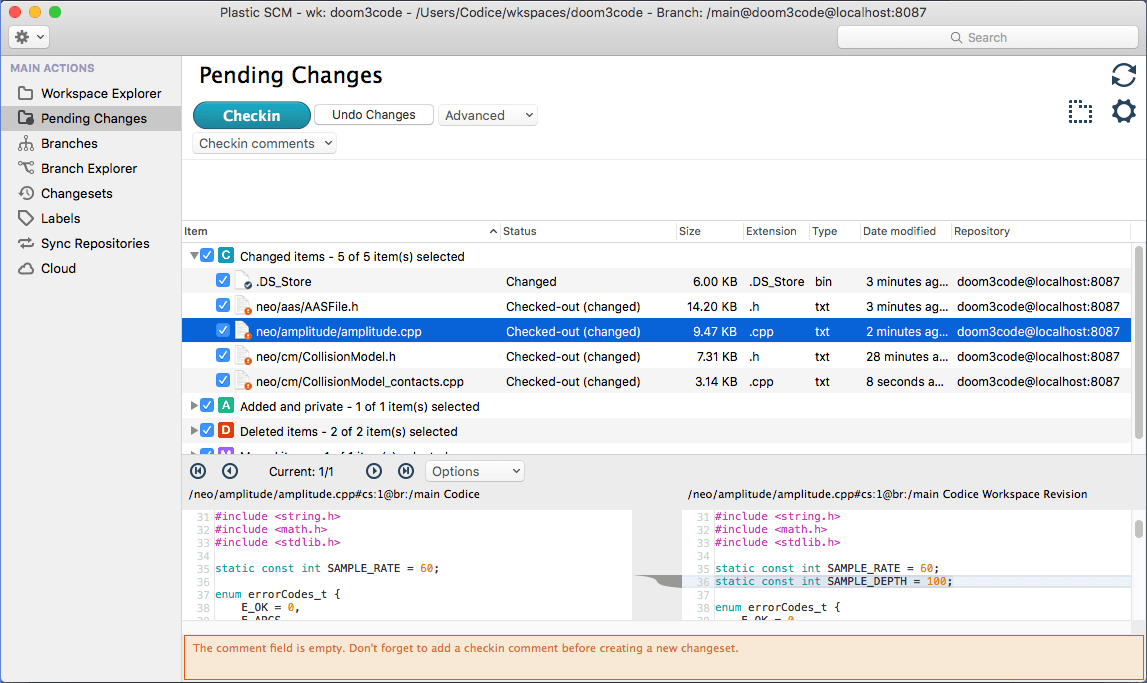Open the diff Options dropdown

point(475,471)
